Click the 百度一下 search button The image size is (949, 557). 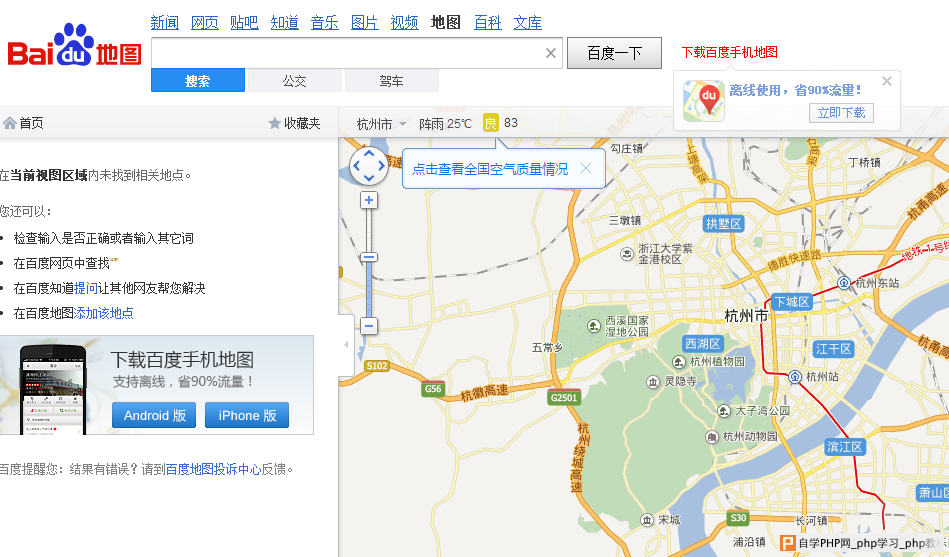pyautogui.click(x=614, y=53)
